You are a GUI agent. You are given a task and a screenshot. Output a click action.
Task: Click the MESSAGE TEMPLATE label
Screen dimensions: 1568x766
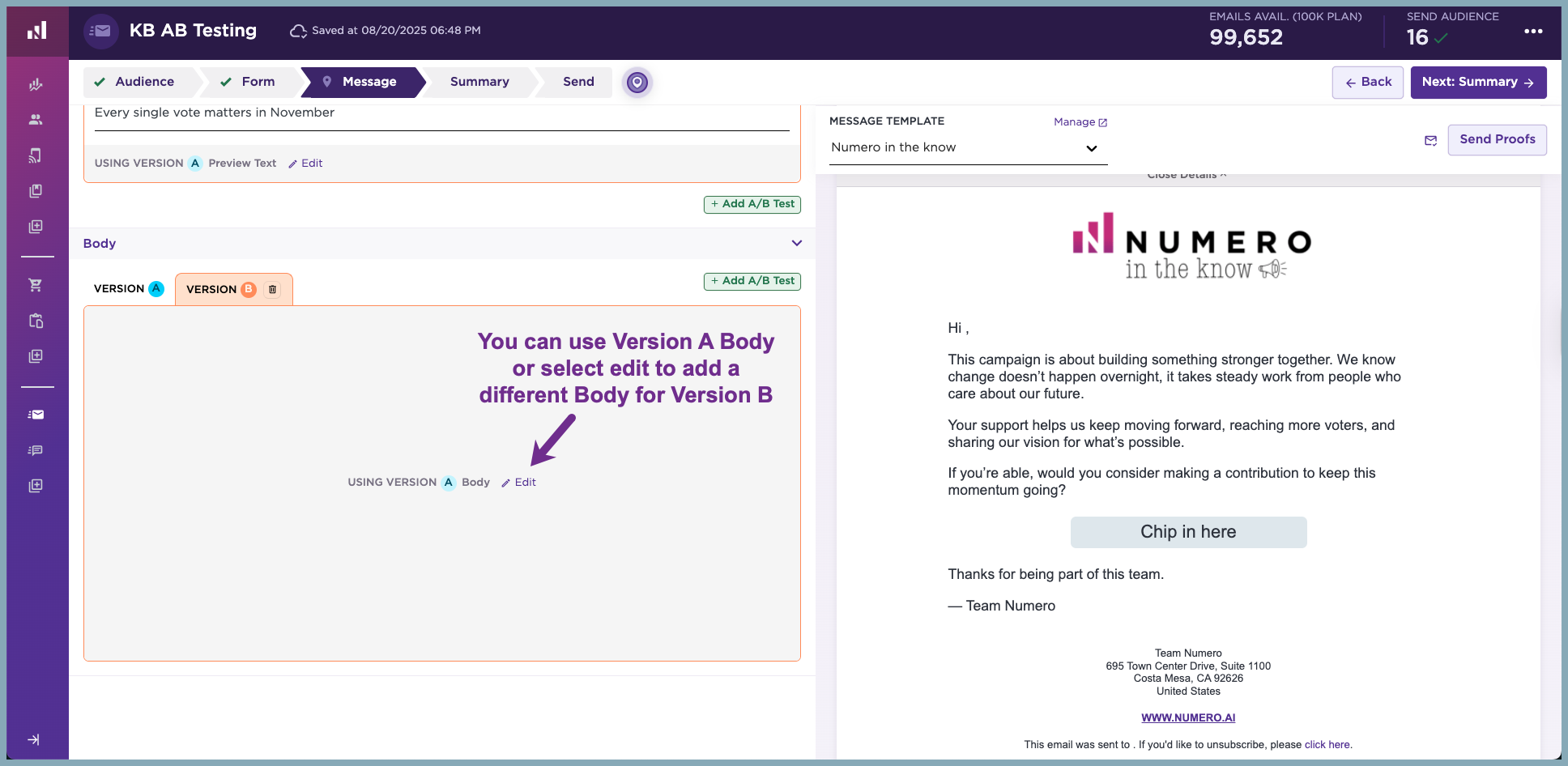click(x=887, y=121)
